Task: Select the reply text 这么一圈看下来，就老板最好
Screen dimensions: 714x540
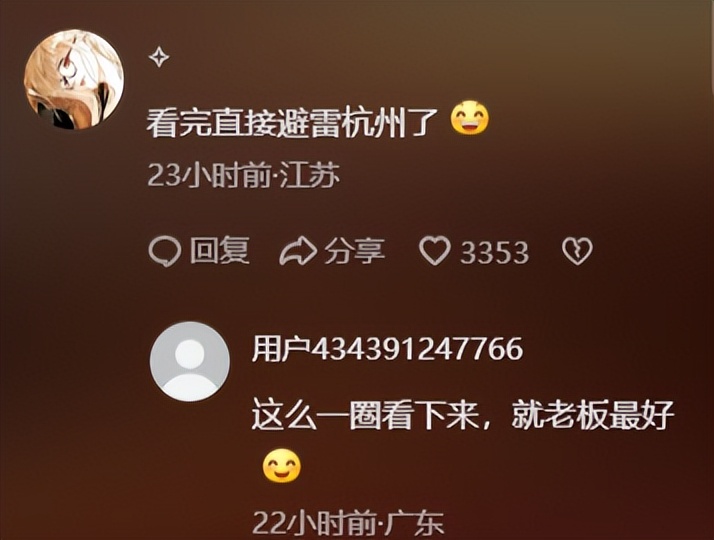Action: click(x=463, y=415)
